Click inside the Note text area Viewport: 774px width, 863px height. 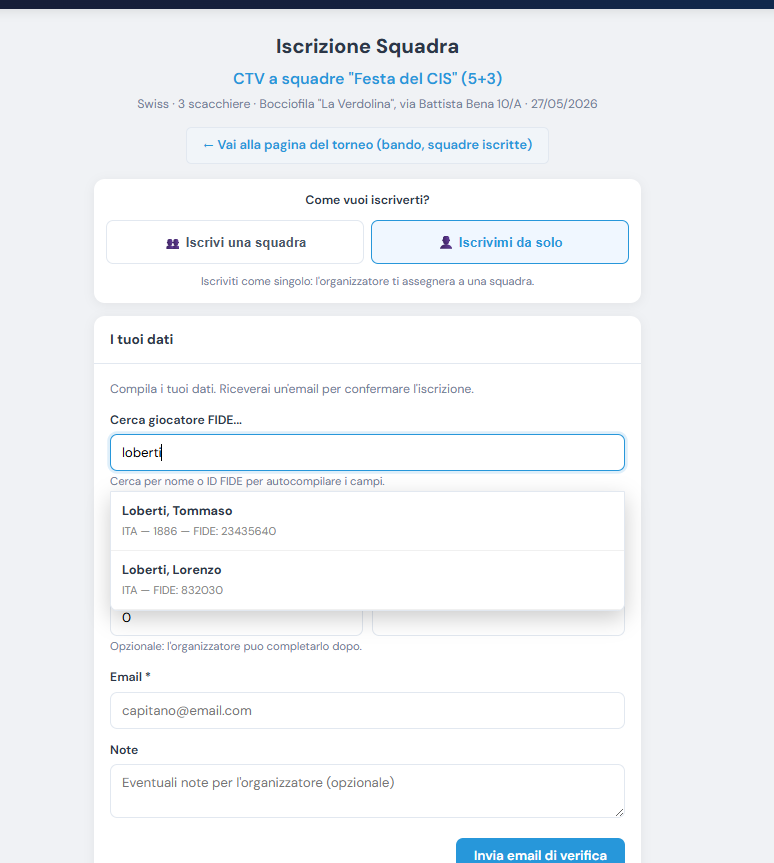tap(367, 791)
